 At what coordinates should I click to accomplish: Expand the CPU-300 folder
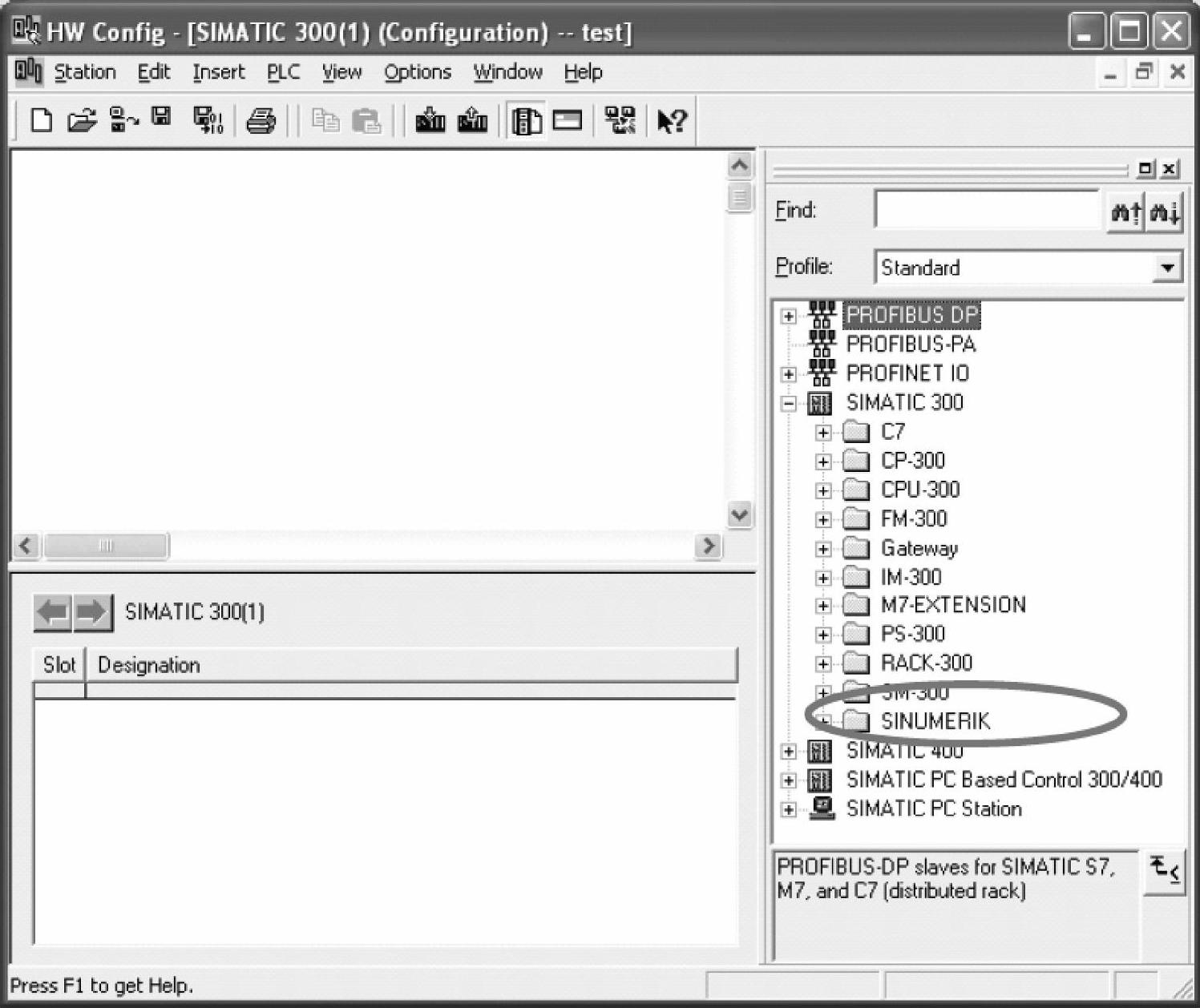click(823, 490)
